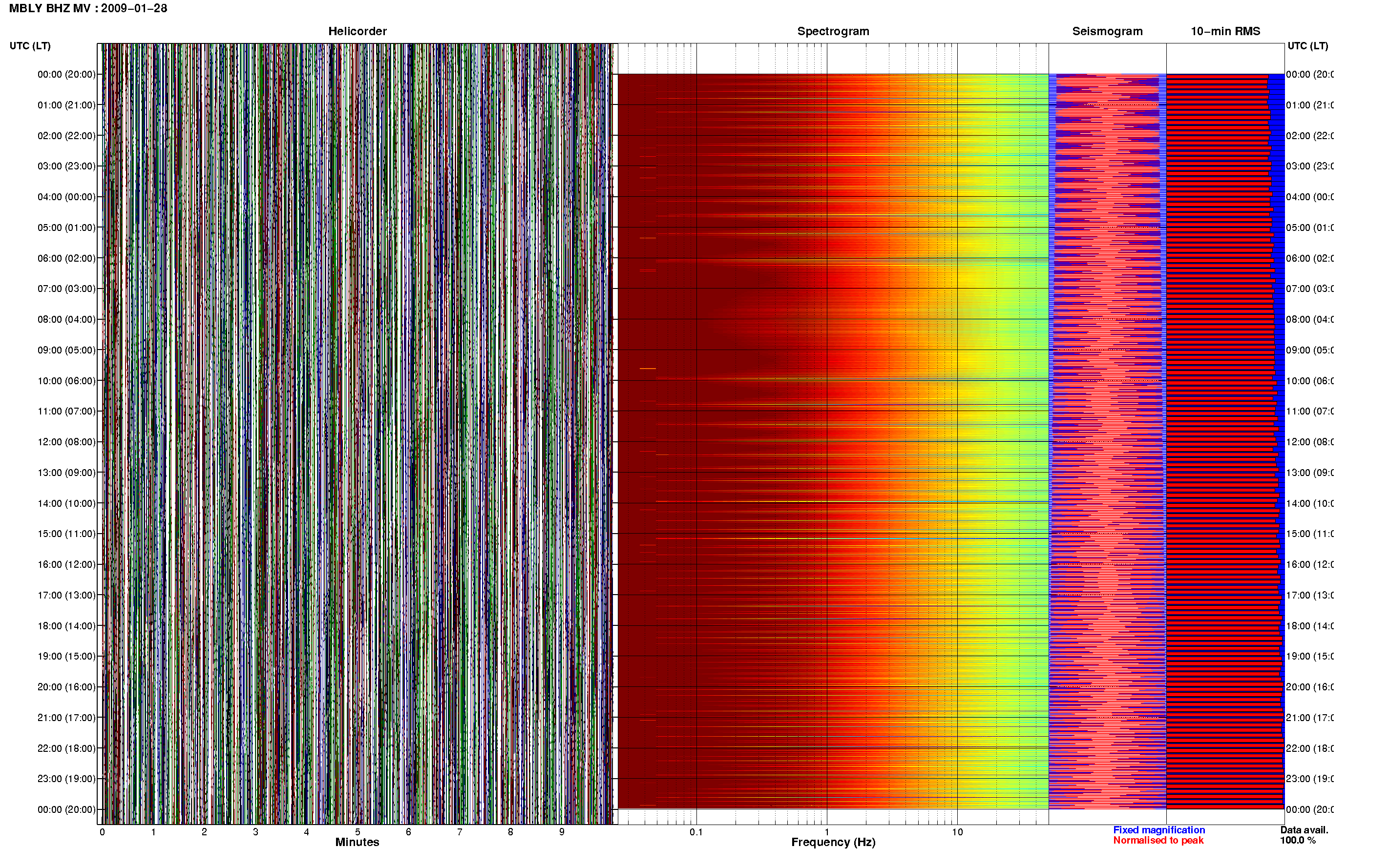Click the left 'UTC (LT)' axis label
Viewport: 1389px width, 868px height.
tap(30, 46)
